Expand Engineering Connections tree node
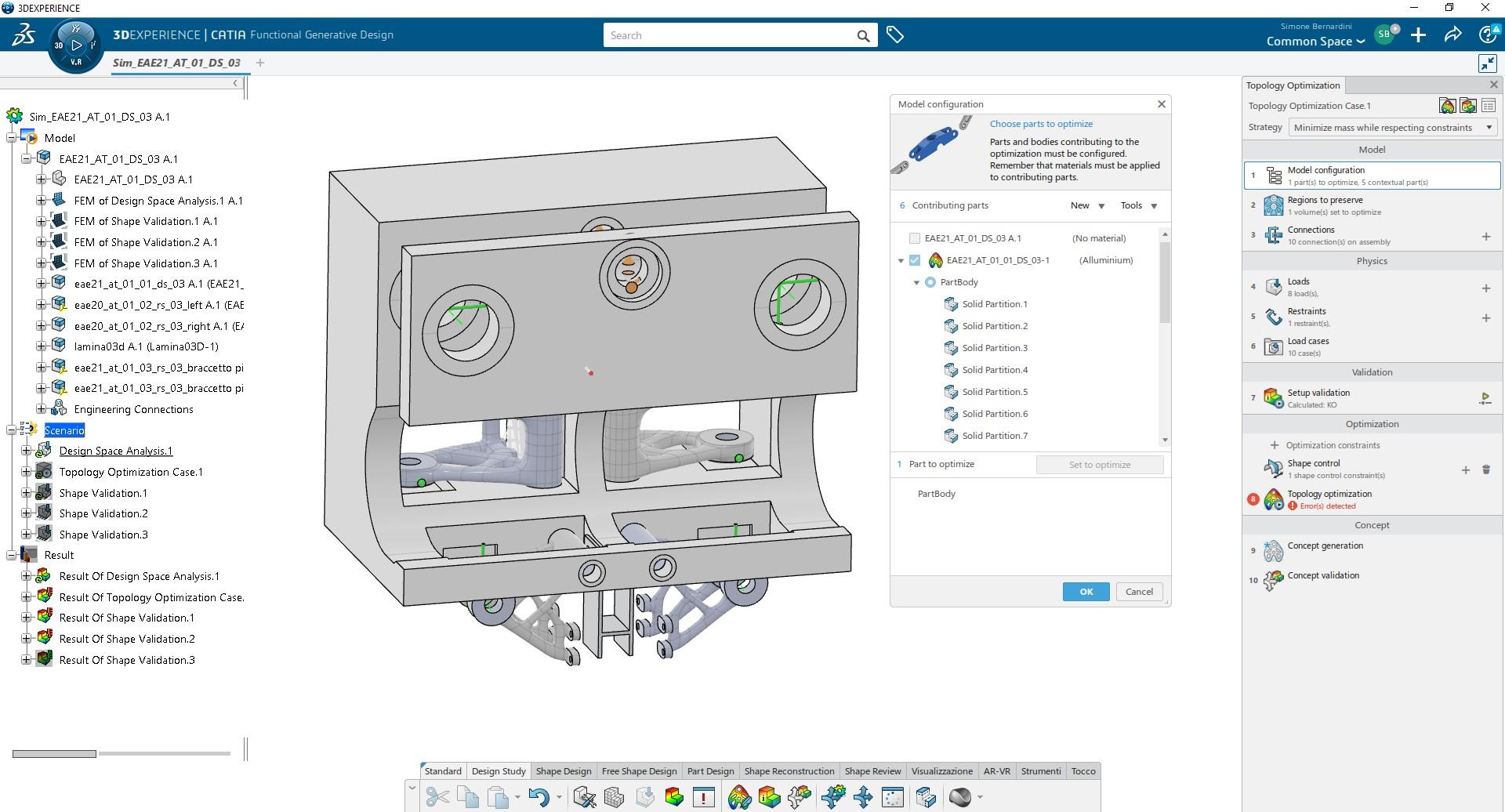 [41, 409]
